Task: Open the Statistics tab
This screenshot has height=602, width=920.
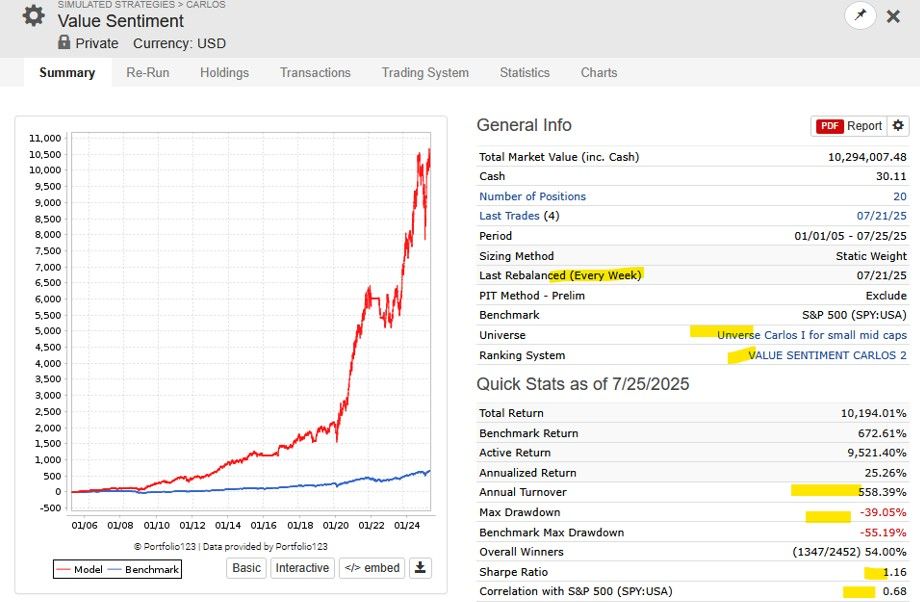Action: pos(524,73)
